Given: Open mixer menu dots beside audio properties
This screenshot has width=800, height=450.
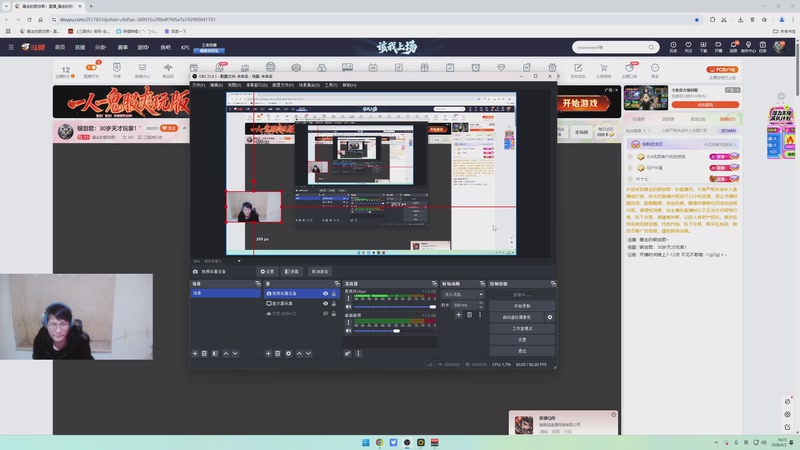Looking at the screenshot, I should click(x=358, y=353).
